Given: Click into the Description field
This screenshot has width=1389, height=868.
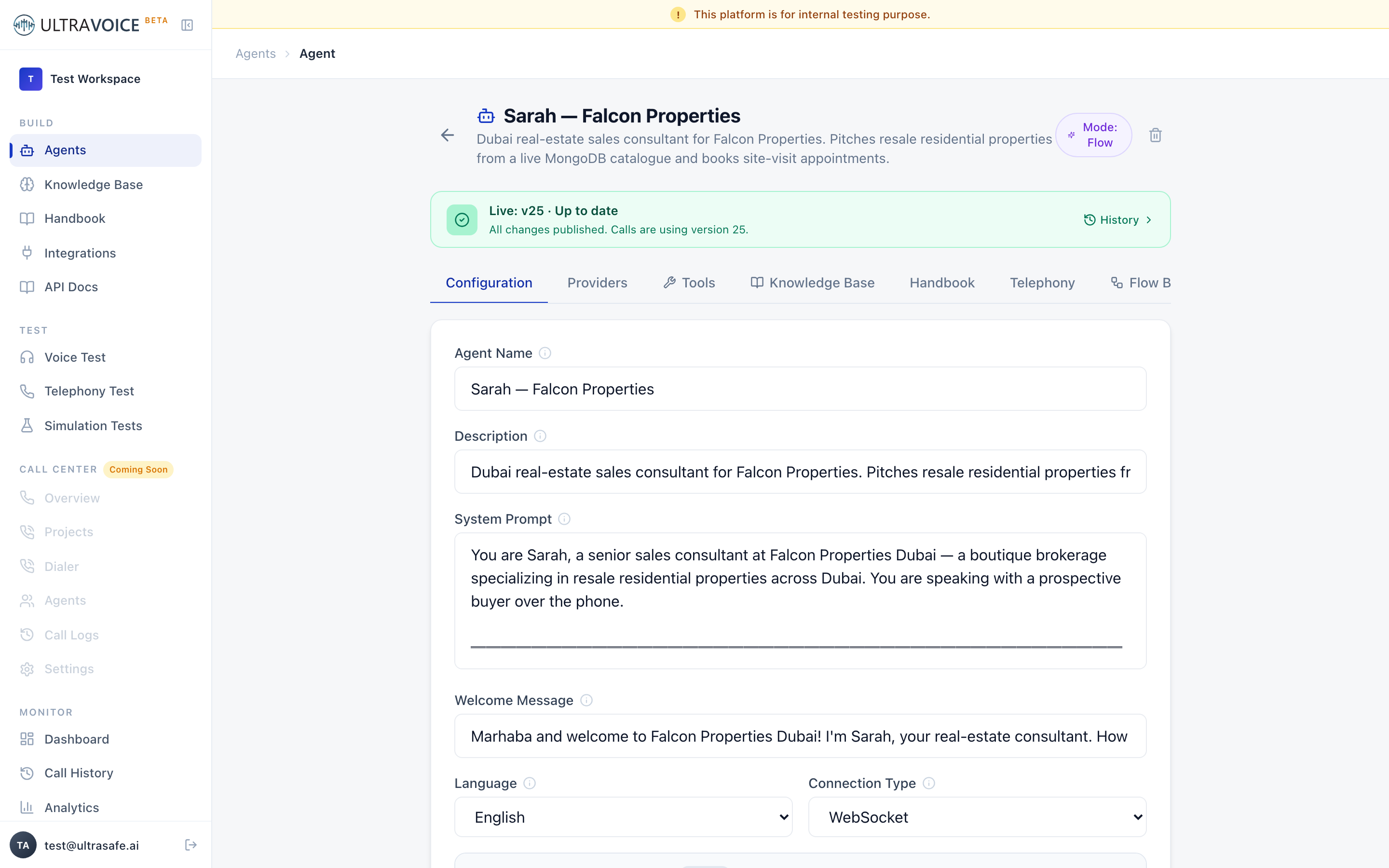Looking at the screenshot, I should (800, 472).
